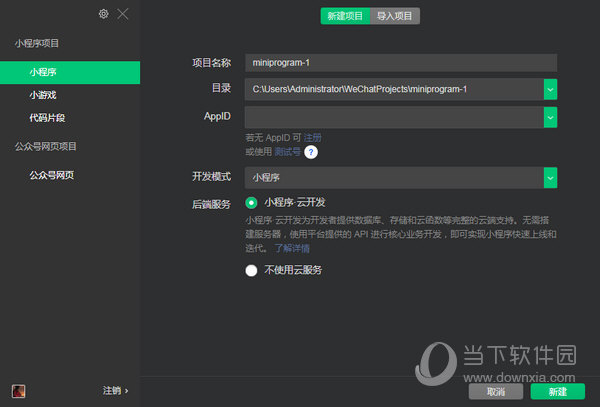
Task: Select the 小程序·云开发 radio option
Action: 251,203
